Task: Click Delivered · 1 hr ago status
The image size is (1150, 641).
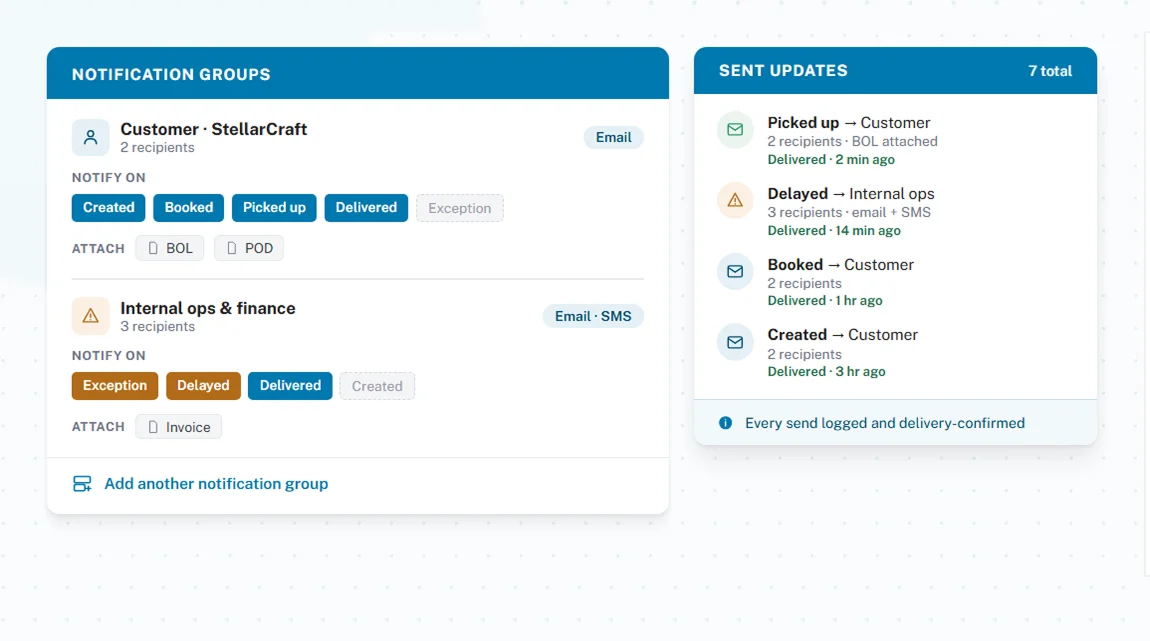Action: click(825, 301)
